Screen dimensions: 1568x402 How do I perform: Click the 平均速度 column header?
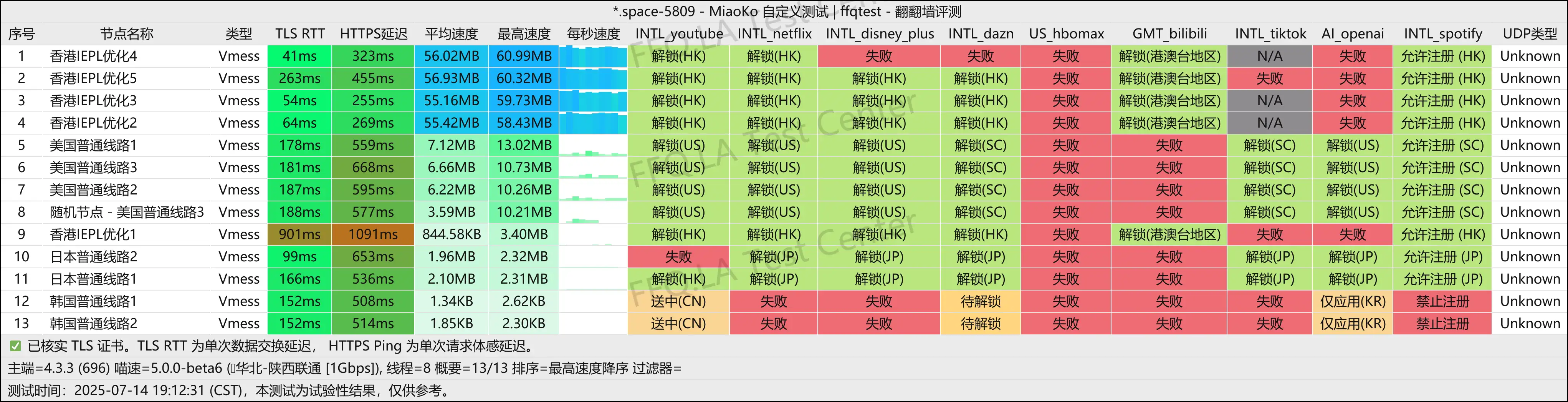pyautogui.click(x=451, y=34)
